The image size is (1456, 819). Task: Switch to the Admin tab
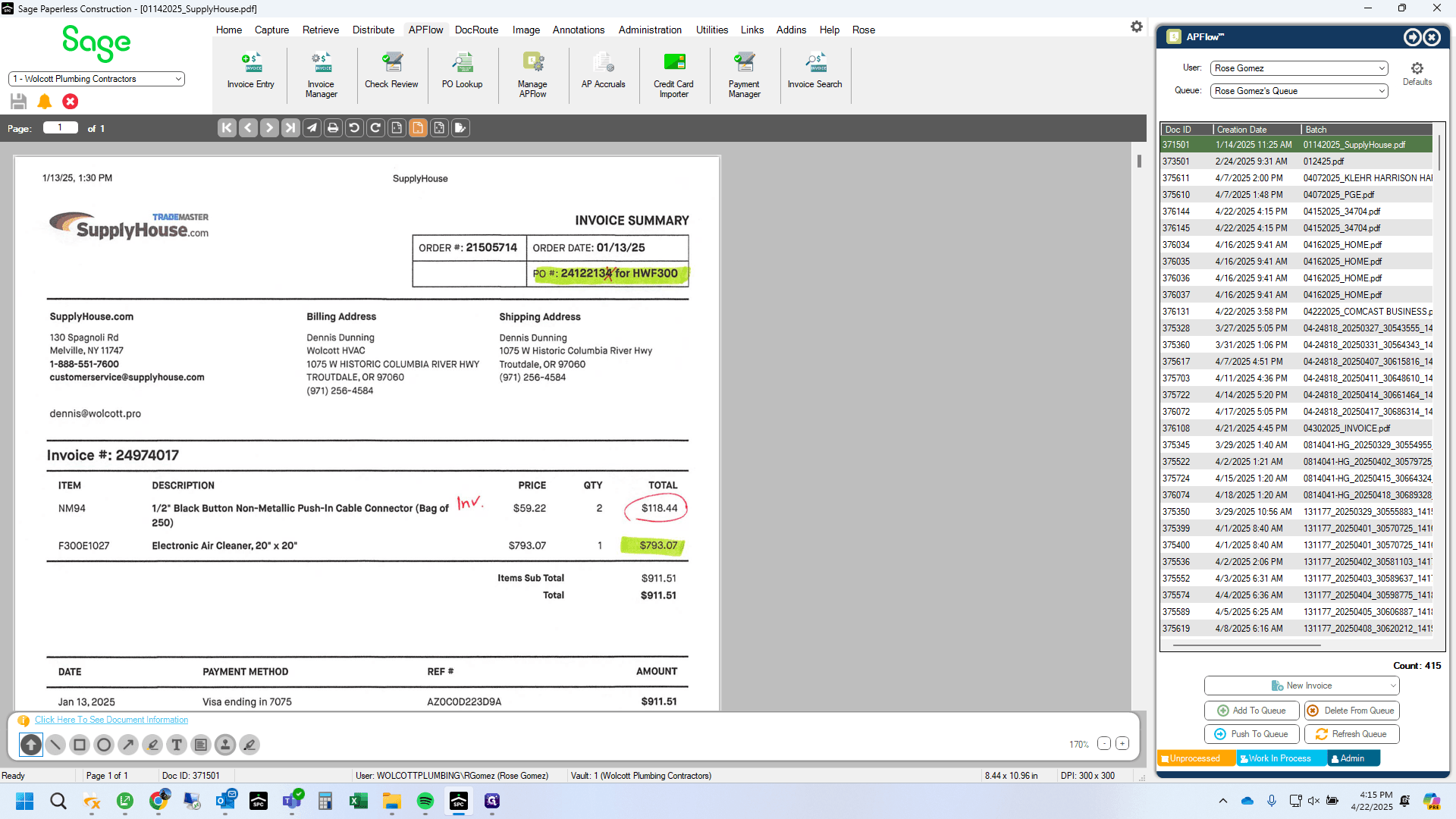[x=1353, y=758]
